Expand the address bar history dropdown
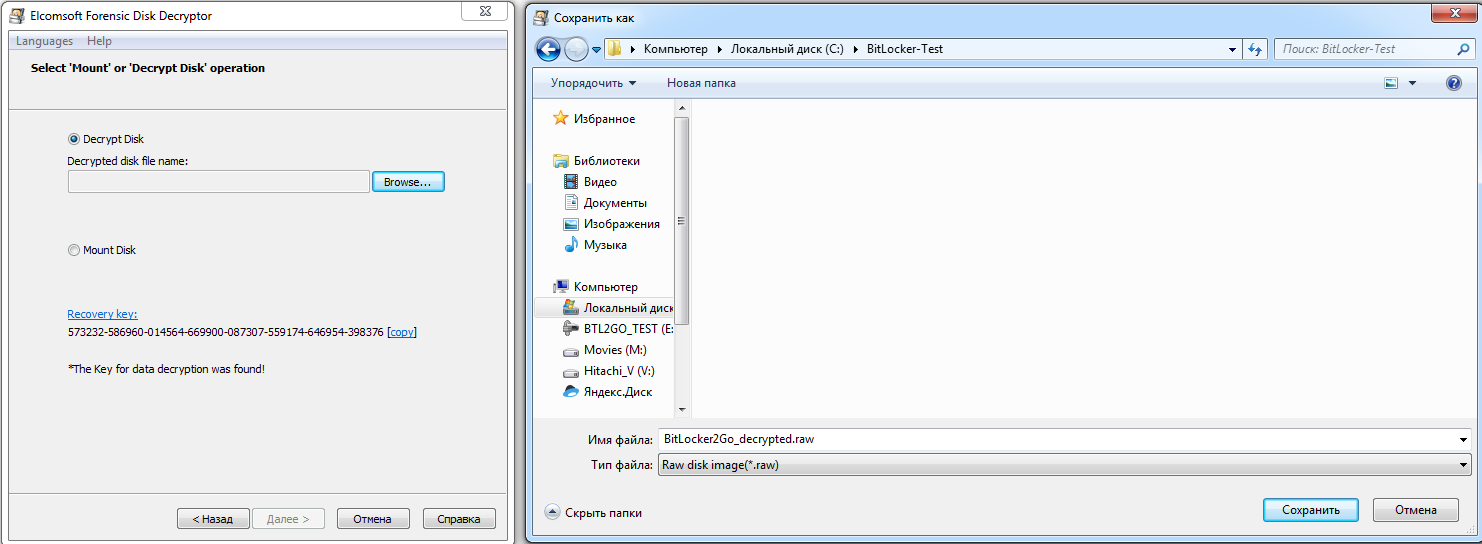This screenshot has width=1482, height=544. point(1233,49)
